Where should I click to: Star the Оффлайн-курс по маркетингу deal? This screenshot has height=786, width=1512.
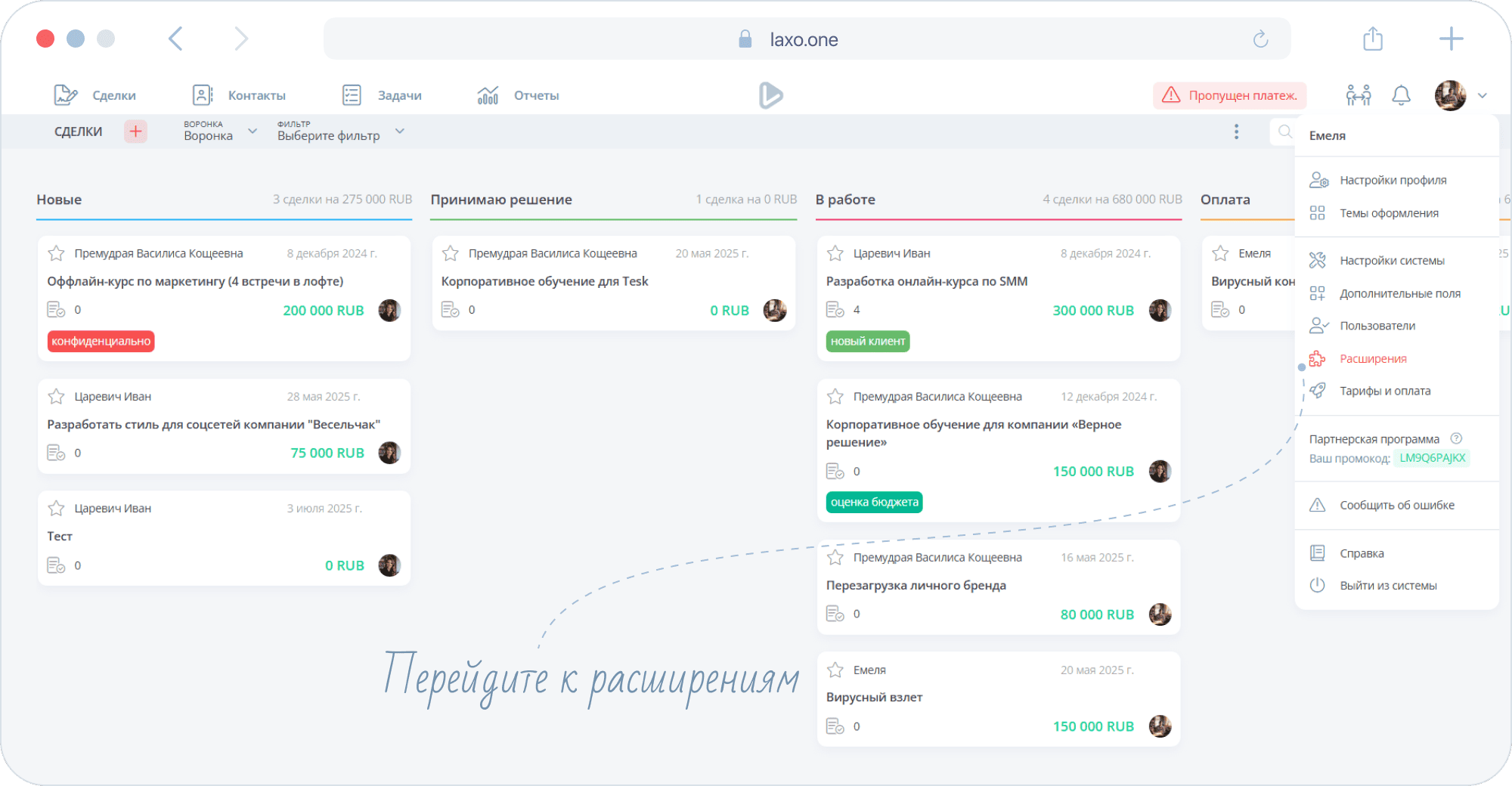pos(57,253)
